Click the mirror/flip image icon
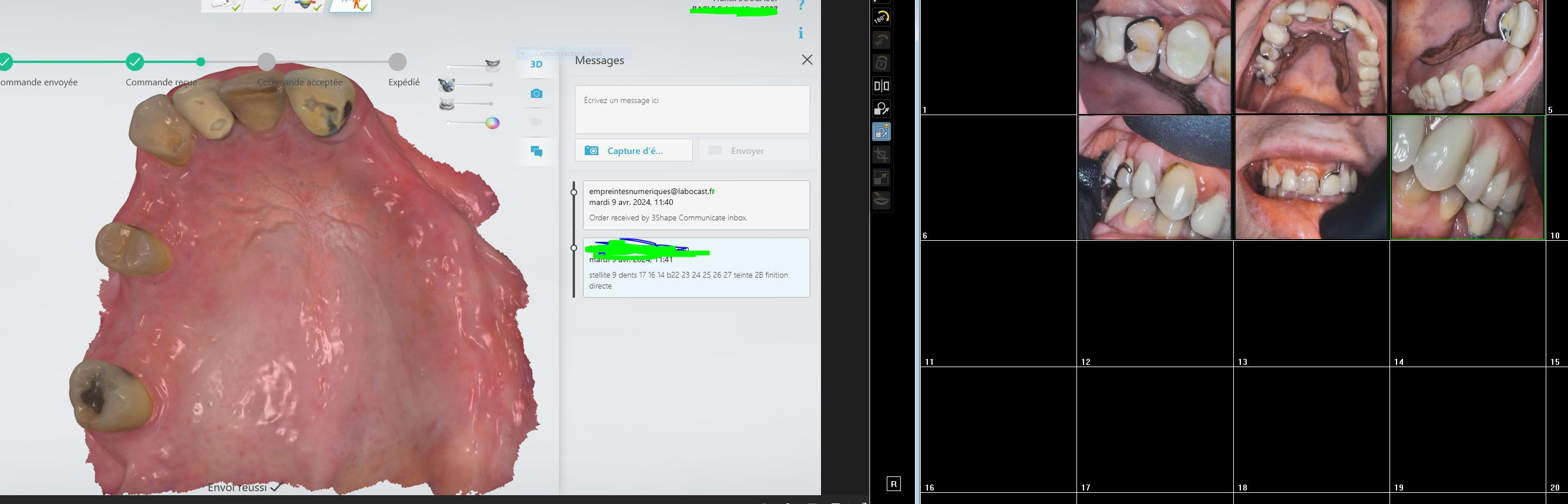1568x504 pixels. pos(881,86)
